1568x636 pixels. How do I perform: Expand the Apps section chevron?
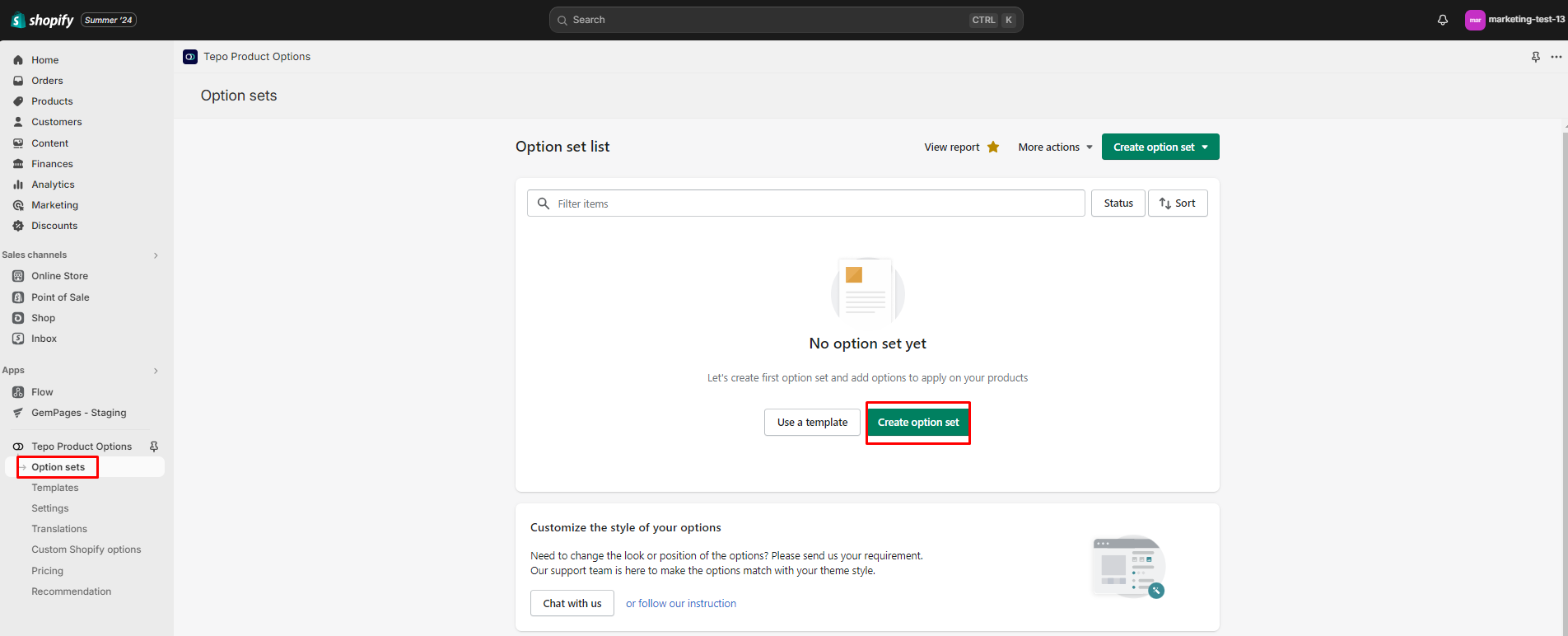156,371
